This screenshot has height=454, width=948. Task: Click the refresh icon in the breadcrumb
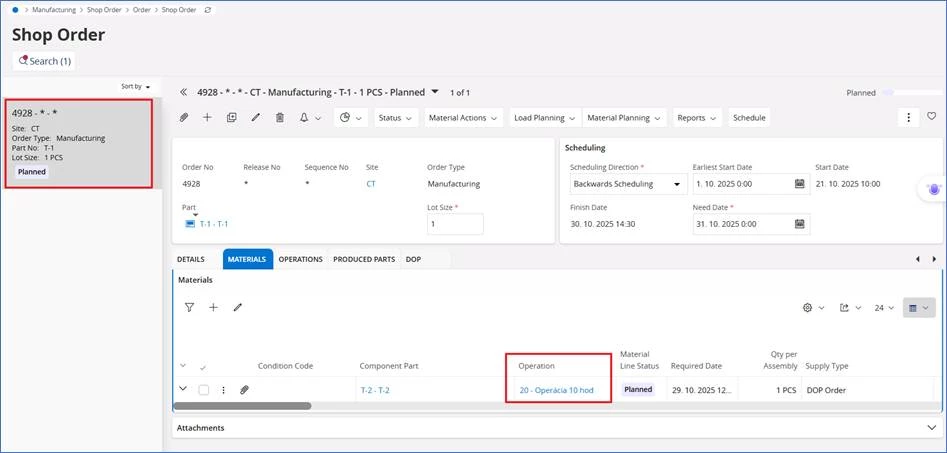[x=208, y=10]
